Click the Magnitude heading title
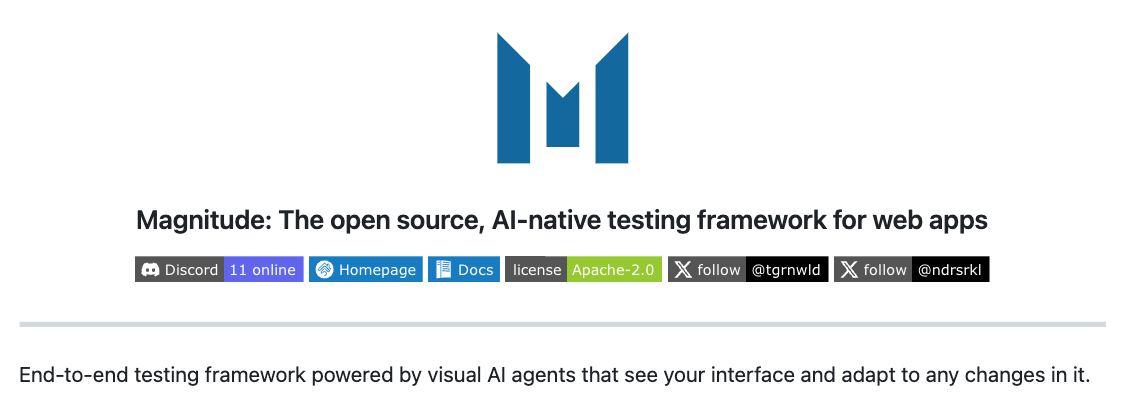The height and width of the screenshot is (416, 1131). [x=562, y=221]
